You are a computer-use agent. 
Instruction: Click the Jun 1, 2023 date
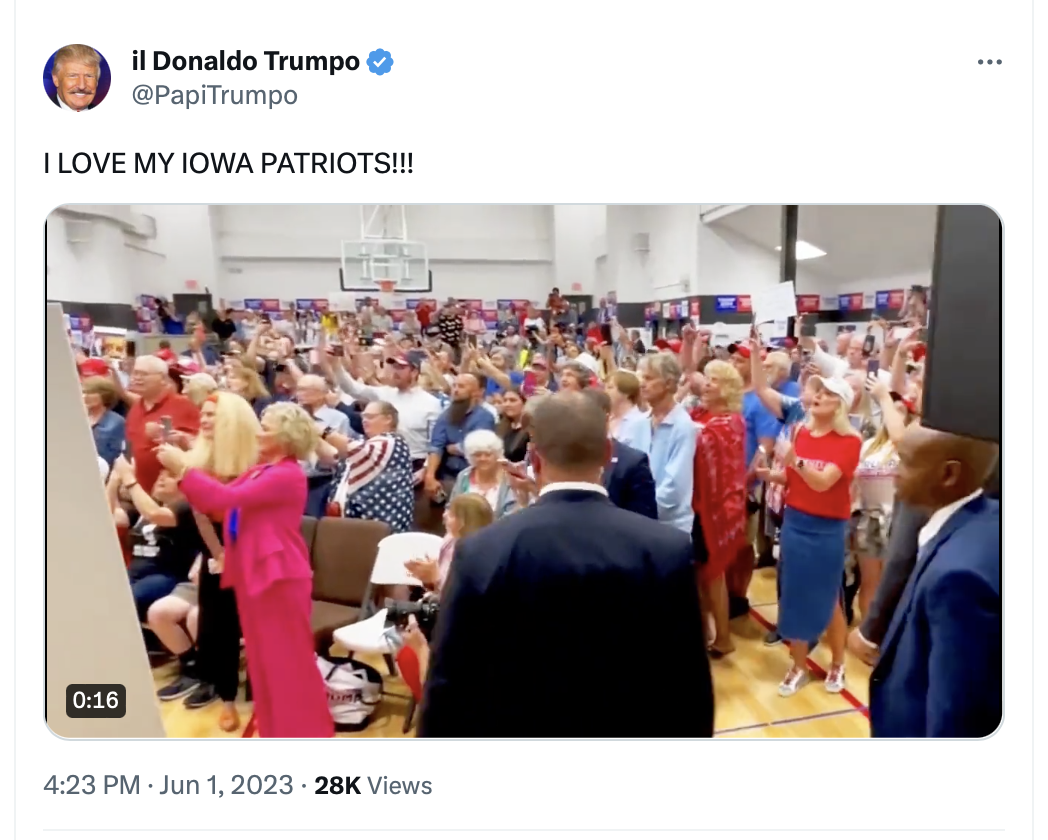[x=226, y=785]
